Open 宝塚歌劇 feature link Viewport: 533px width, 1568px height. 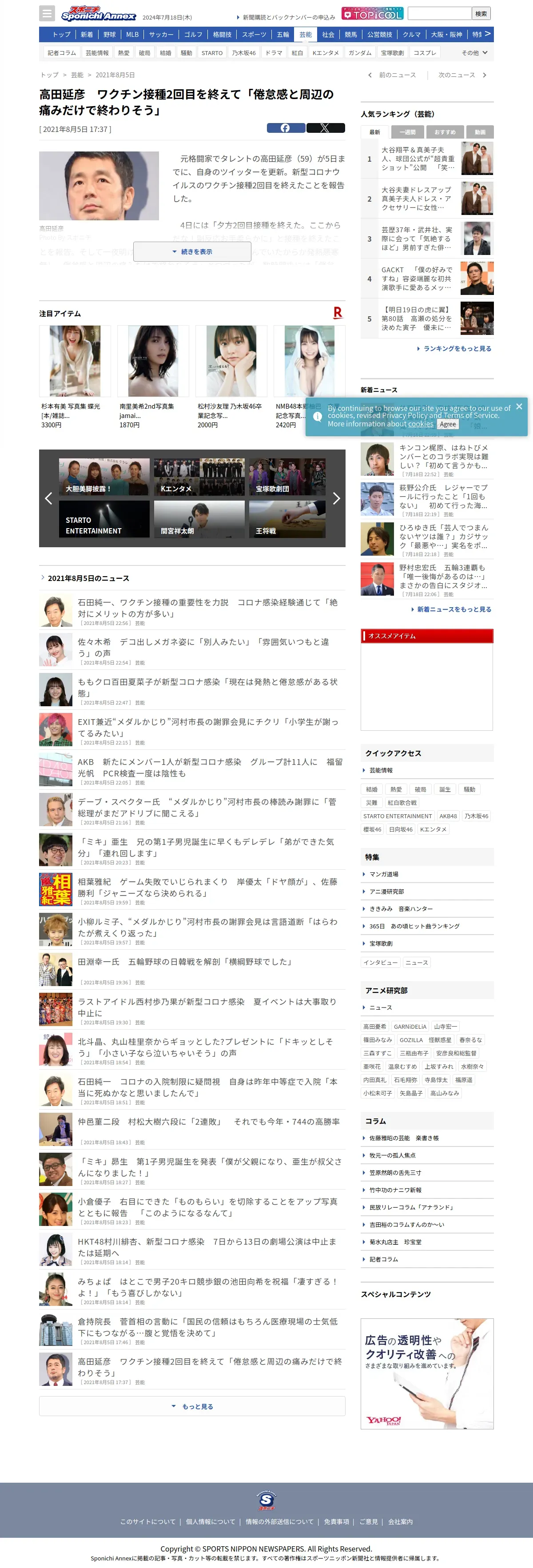(381, 943)
